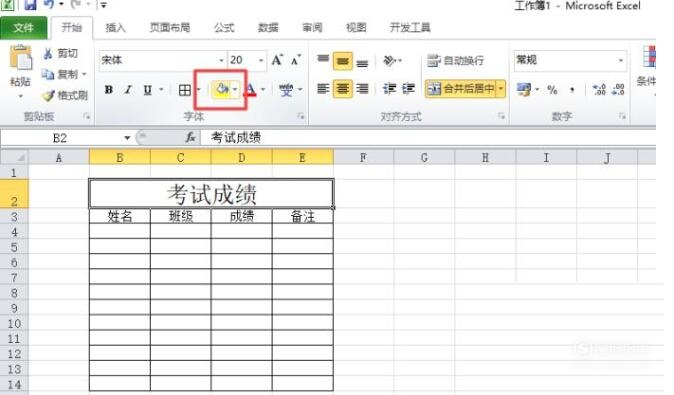Open the 公式 ribbon tab

224,28
